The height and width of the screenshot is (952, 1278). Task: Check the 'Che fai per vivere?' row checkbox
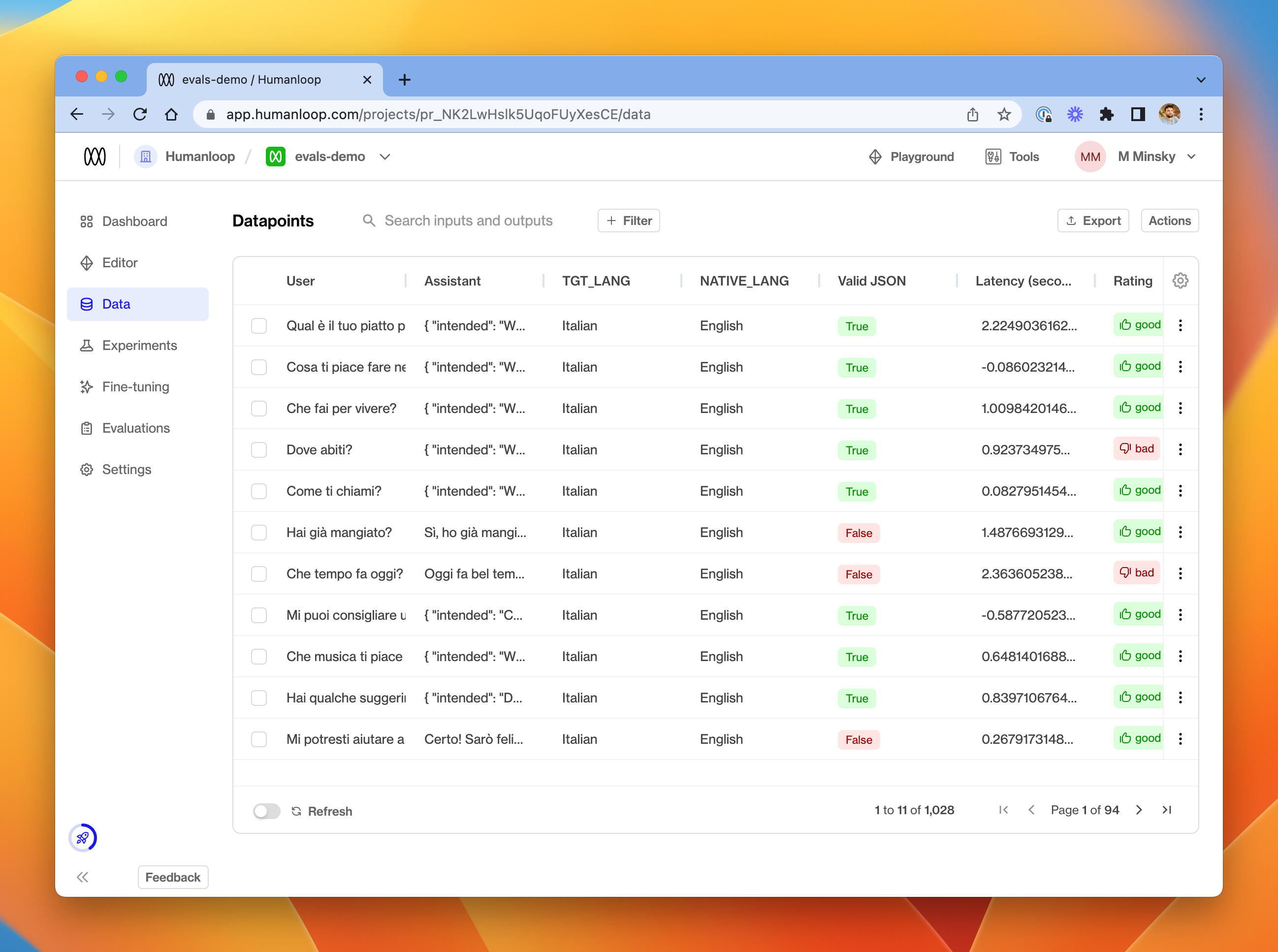(x=259, y=409)
